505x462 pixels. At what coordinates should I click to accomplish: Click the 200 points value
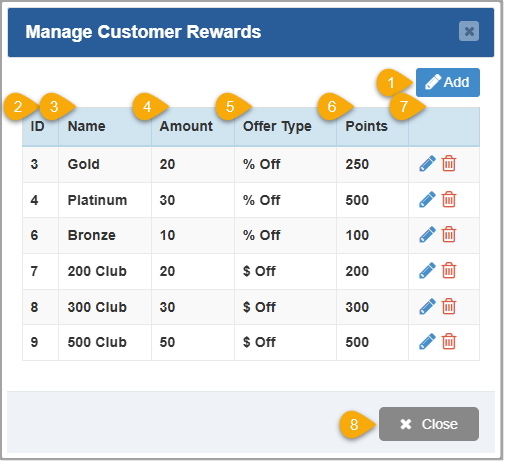357,271
